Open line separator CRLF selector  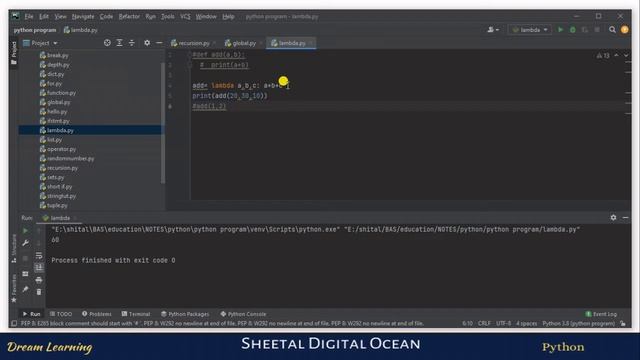pos(484,324)
